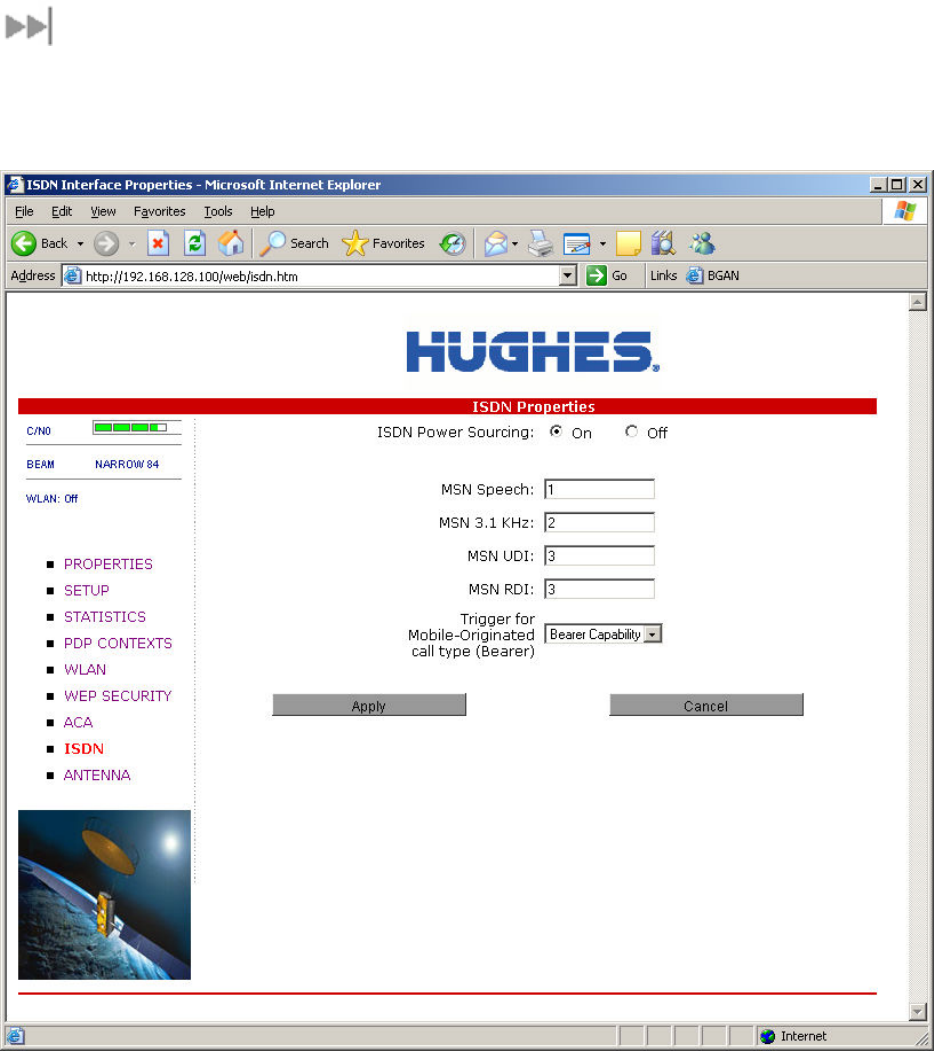Open the ACA sidebar link
This screenshot has height=1051, width=934.
coord(78,722)
